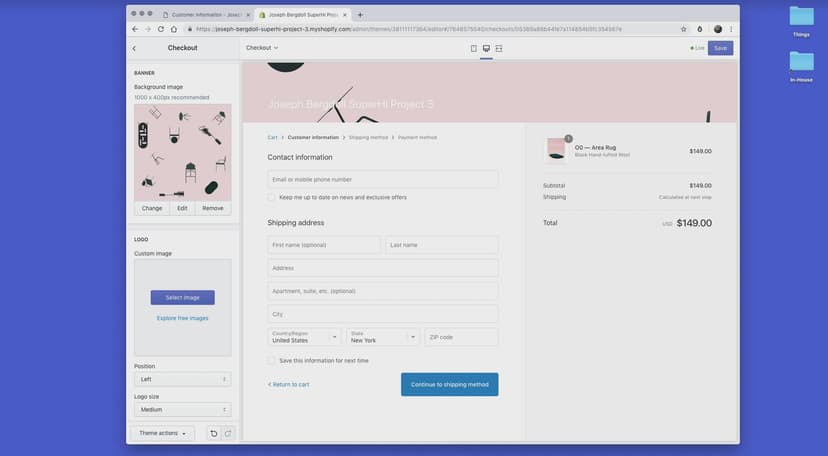Check 'Keep me up to date' checkbox

point(272,198)
